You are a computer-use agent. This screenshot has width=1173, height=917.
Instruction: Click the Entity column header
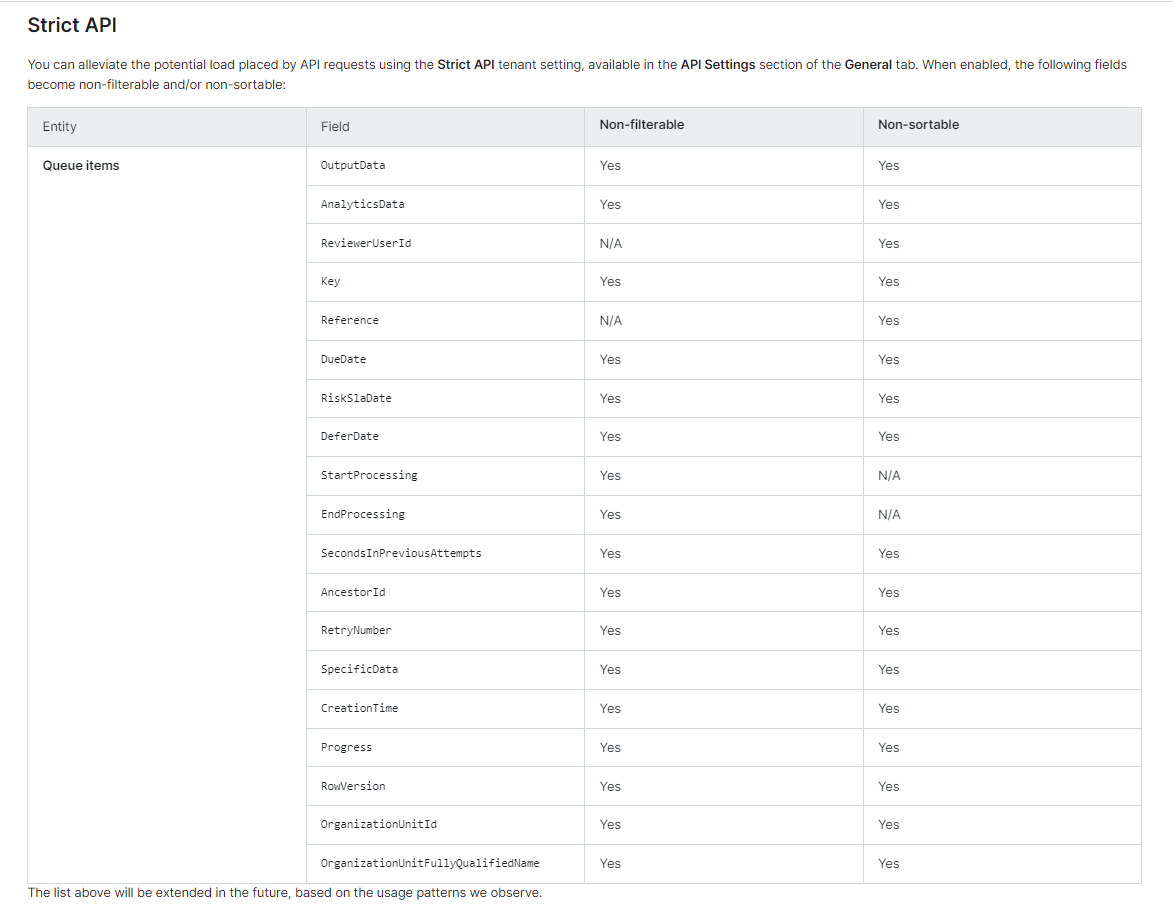(59, 127)
